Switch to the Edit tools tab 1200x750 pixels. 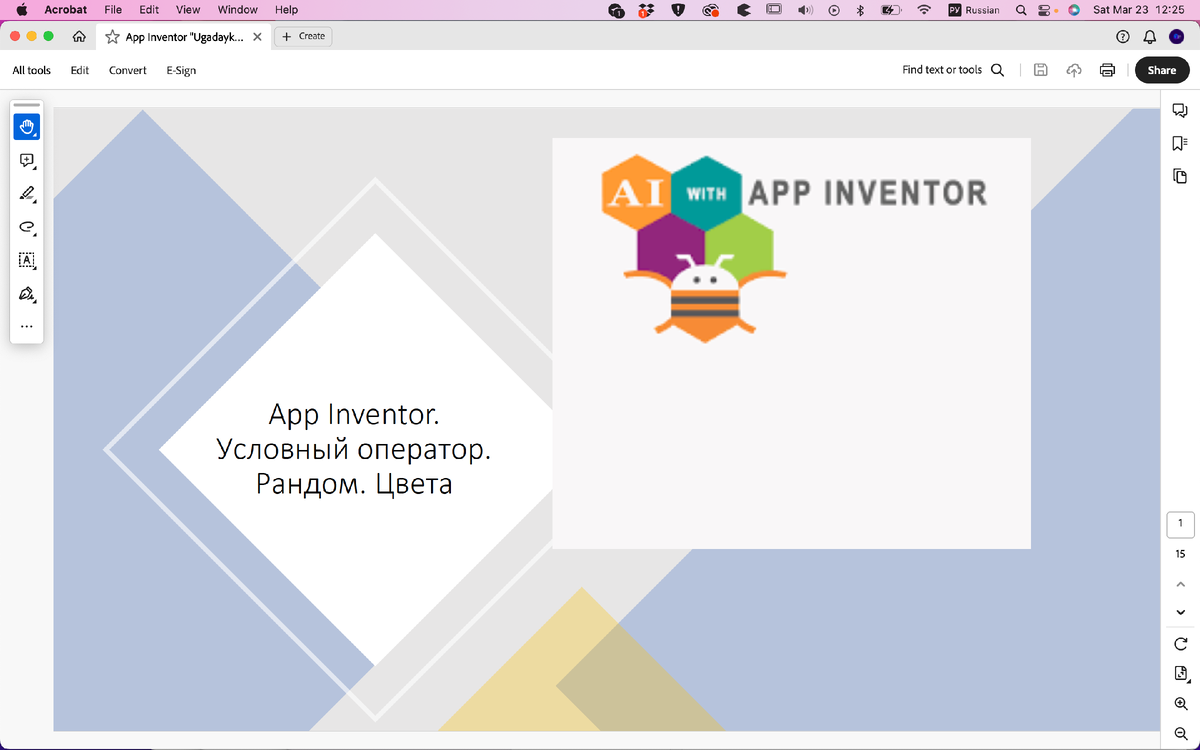coord(80,70)
